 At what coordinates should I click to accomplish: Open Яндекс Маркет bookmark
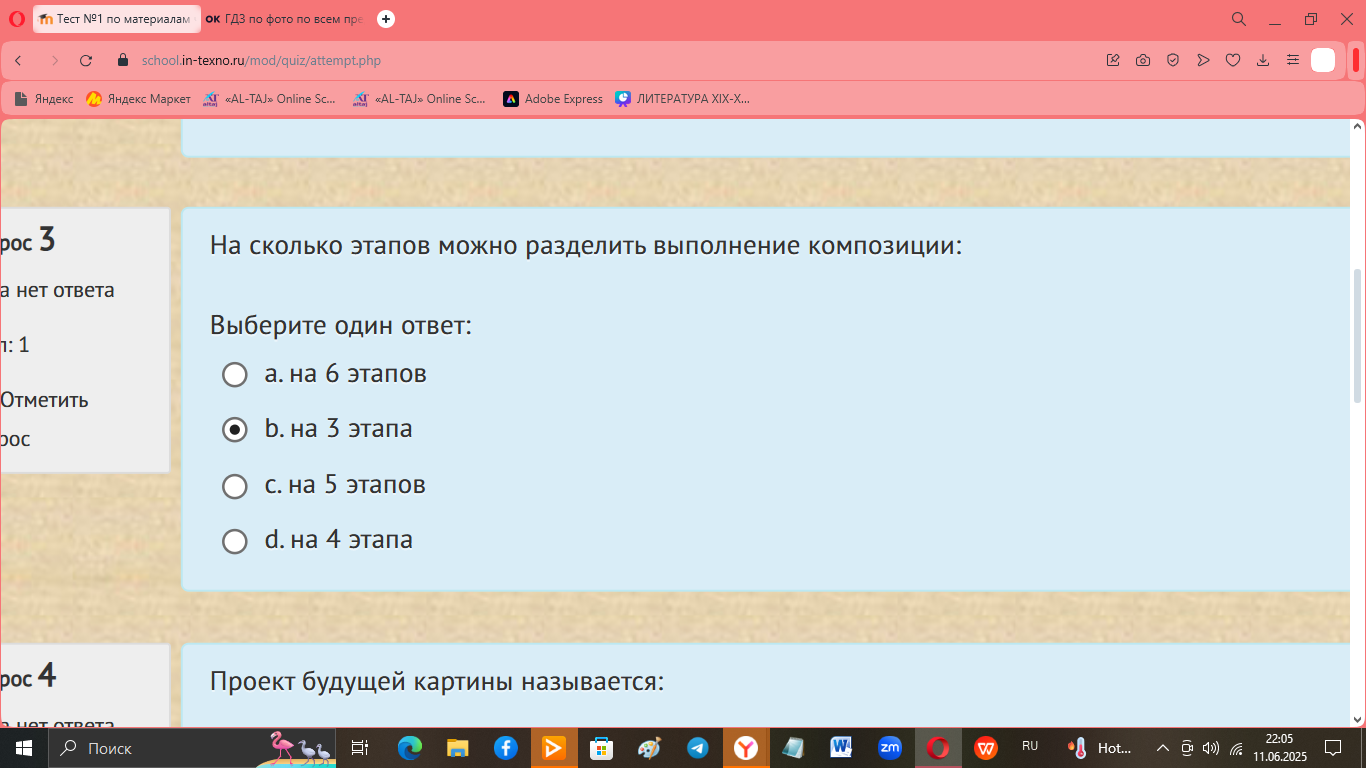138,99
